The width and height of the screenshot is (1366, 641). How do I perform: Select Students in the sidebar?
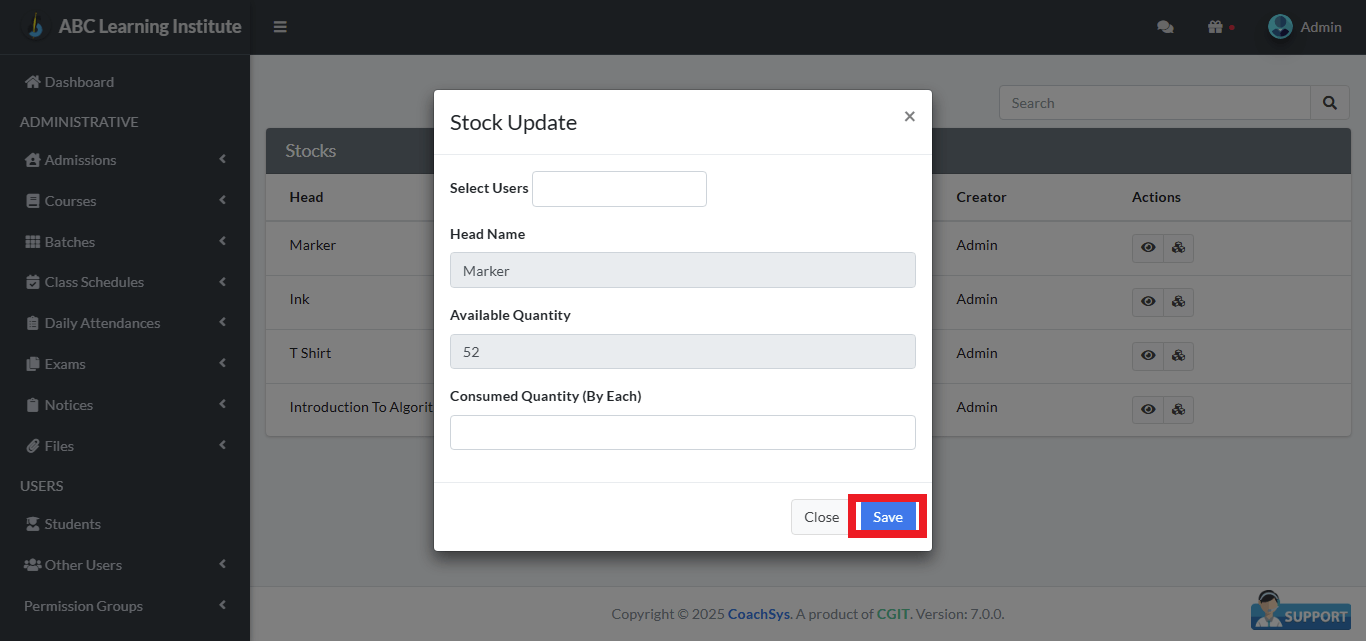pyautogui.click(x=73, y=523)
